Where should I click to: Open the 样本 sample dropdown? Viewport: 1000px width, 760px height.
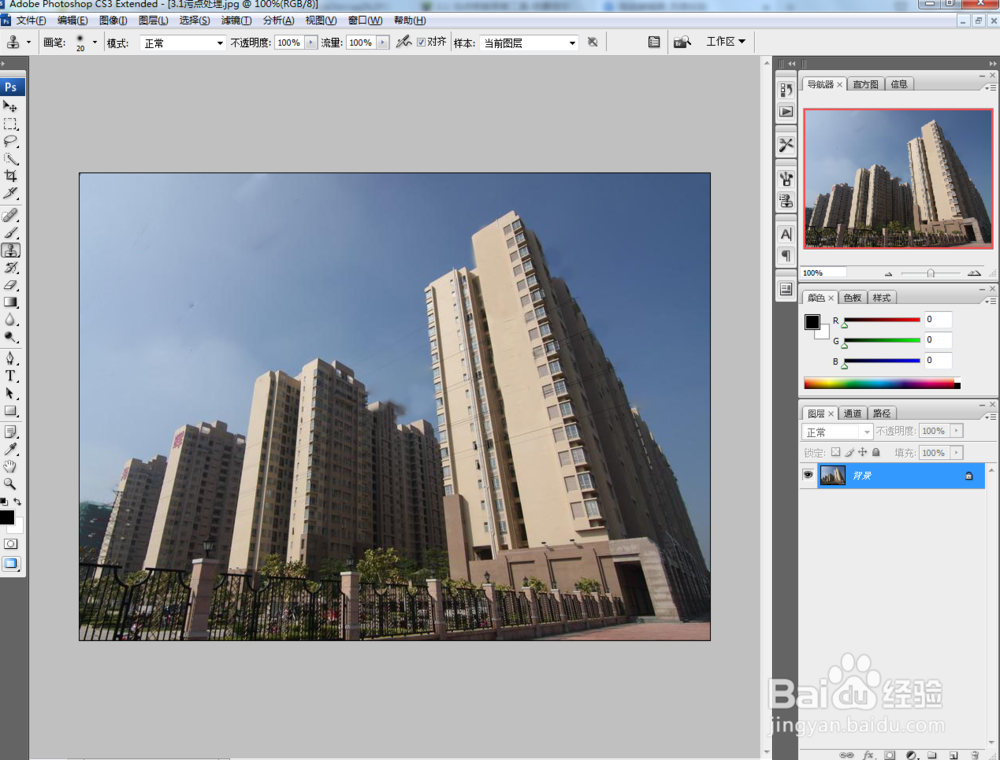529,43
